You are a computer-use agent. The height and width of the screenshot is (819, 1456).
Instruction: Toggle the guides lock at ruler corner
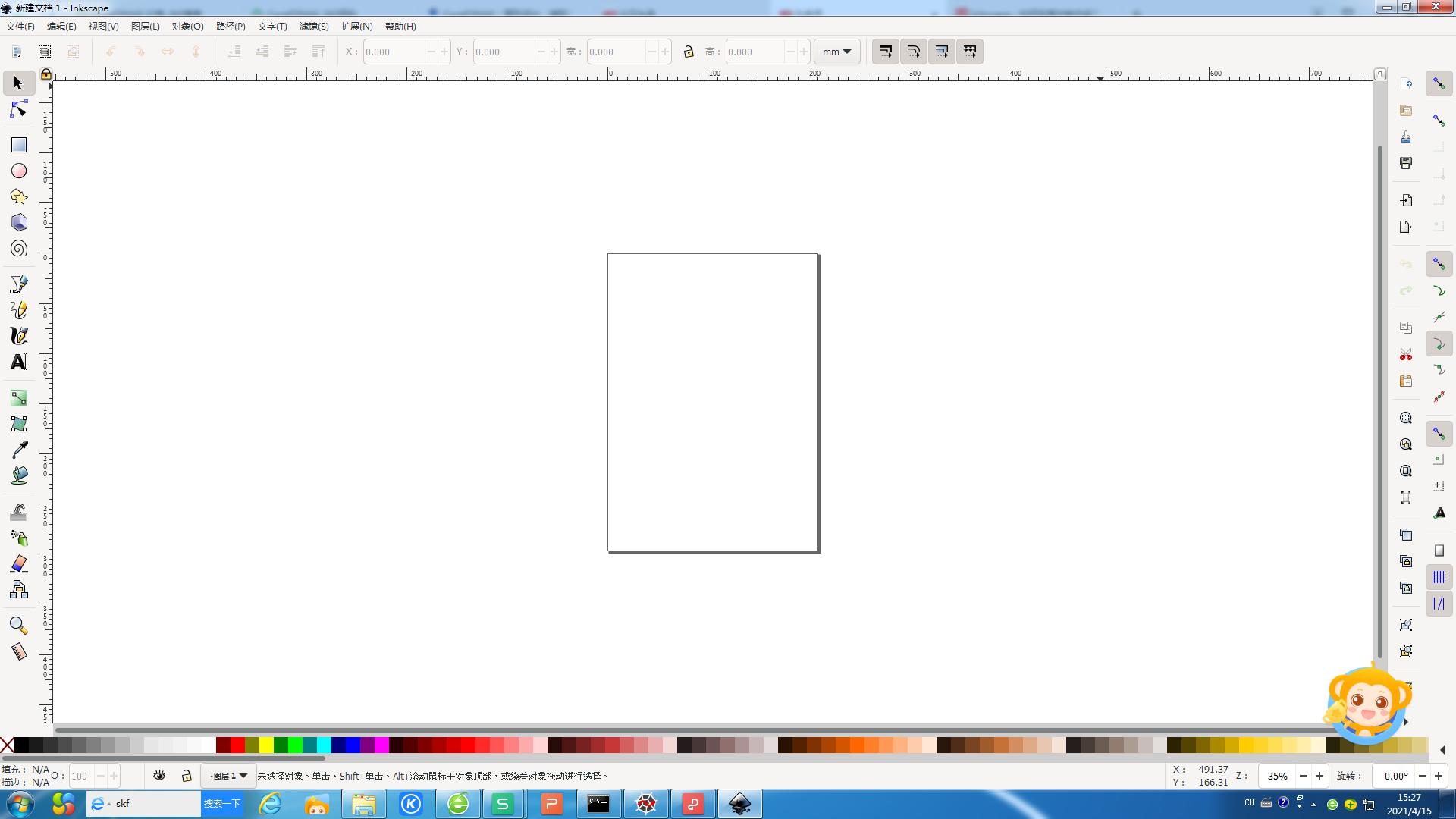[x=46, y=74]
